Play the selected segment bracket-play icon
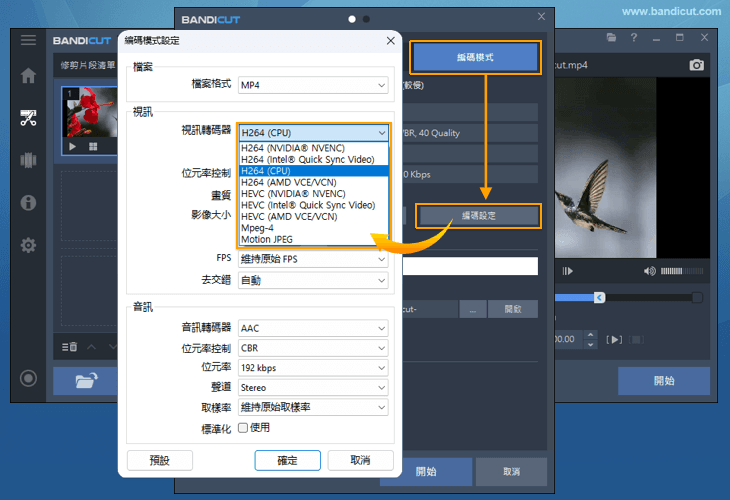Image resolution: width=730 pixels, height=500 pixels. (x=614, y=339)
